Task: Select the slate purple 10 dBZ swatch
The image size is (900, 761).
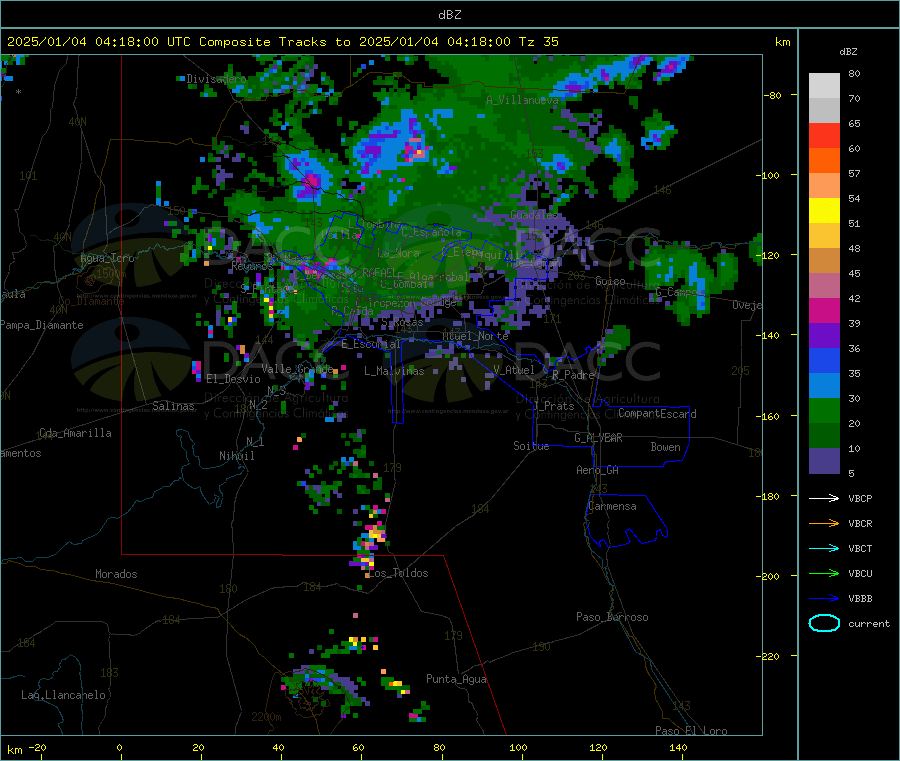Action: pos(824,461)
